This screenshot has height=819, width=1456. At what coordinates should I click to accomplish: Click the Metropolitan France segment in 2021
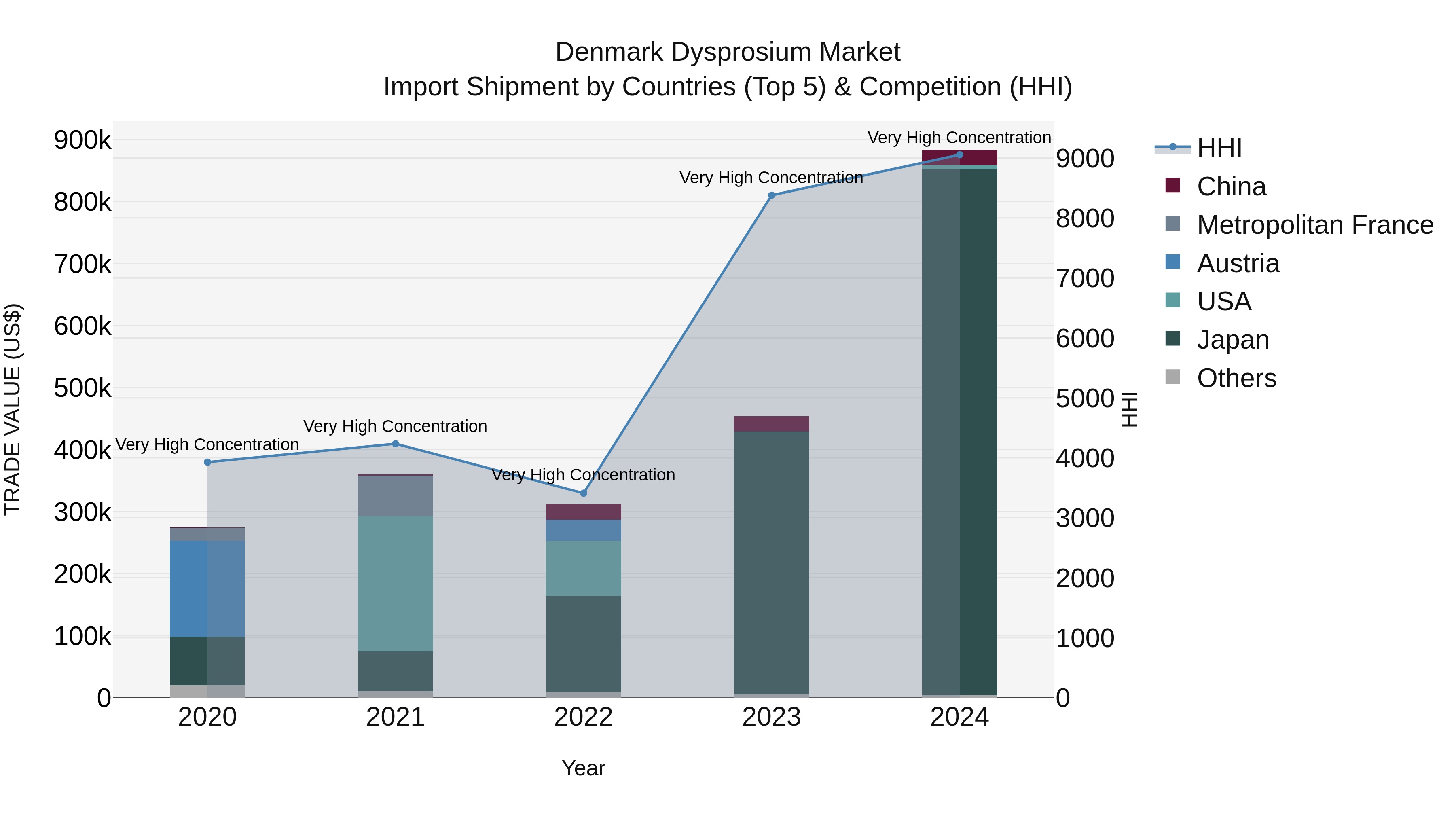[396, 496]
